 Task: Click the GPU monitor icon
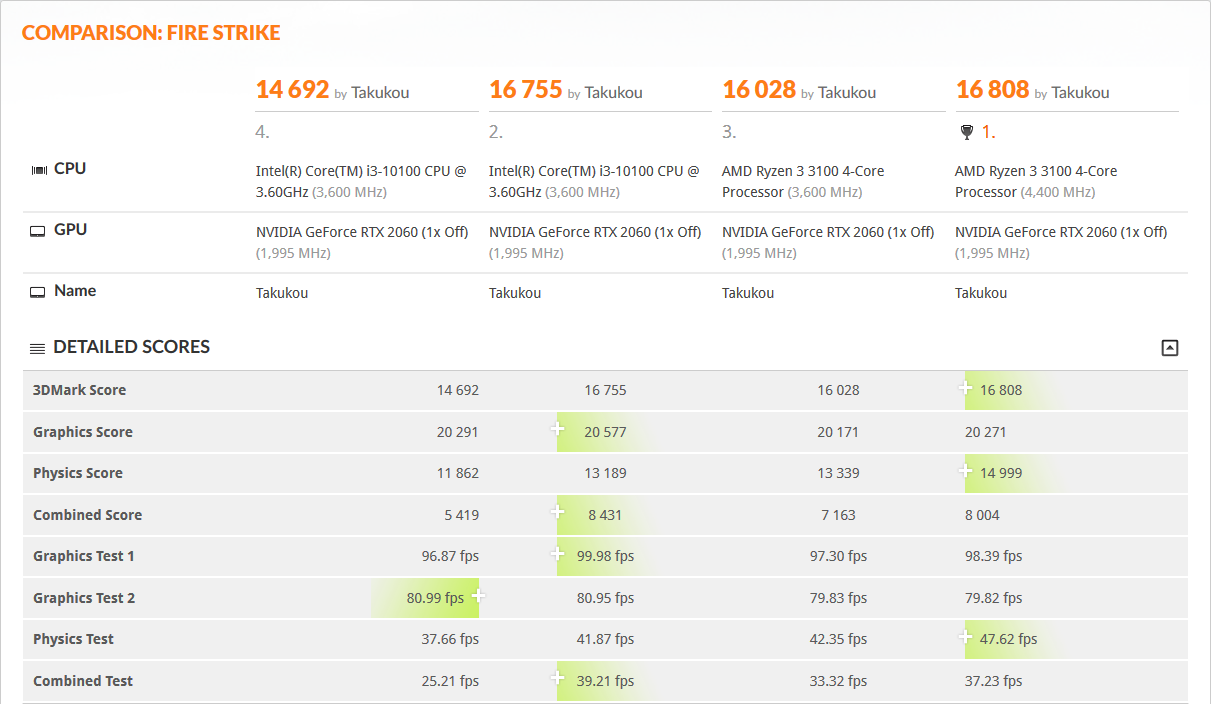[x=38, y=231]
